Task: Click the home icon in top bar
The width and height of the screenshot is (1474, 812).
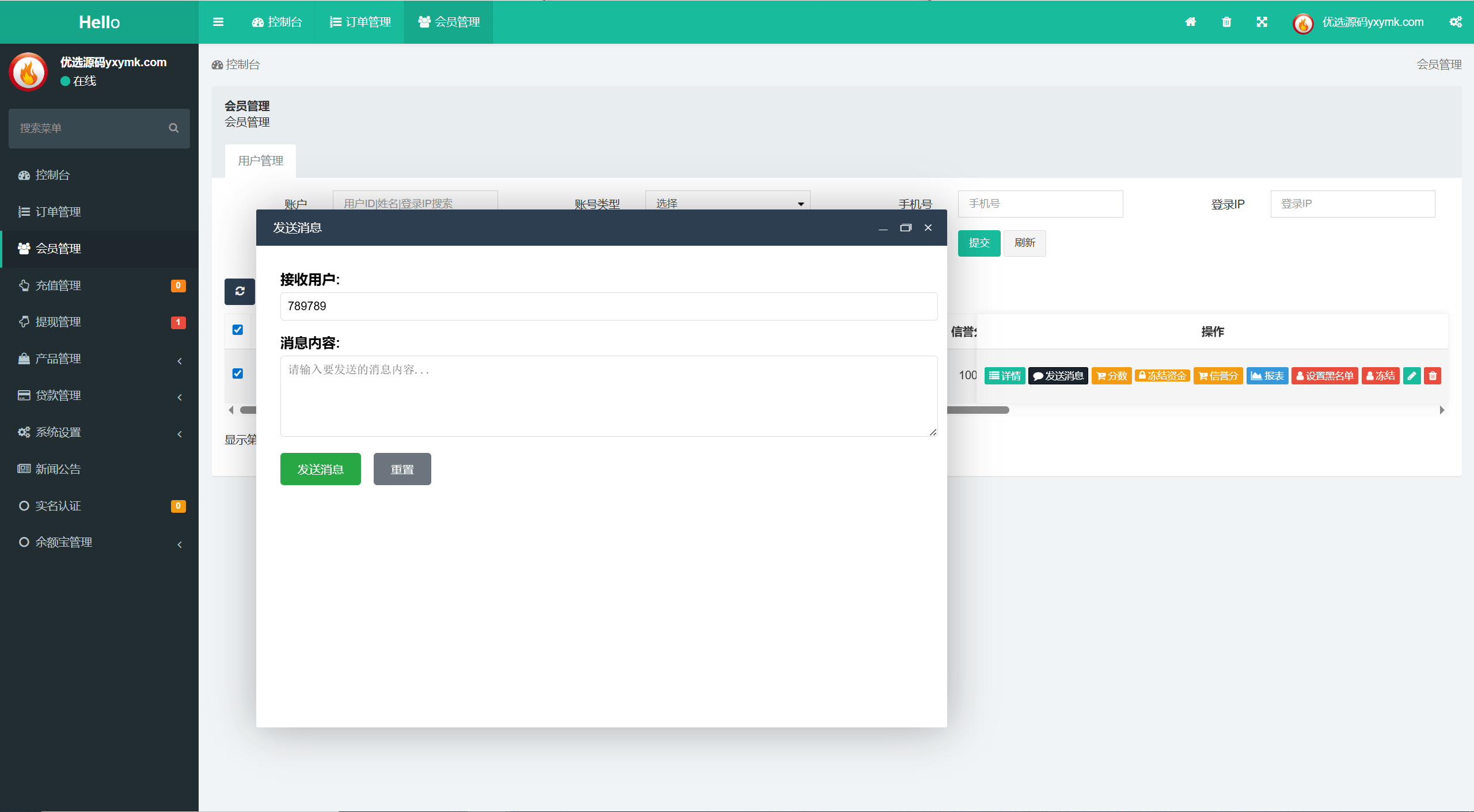Action: 1191,22
